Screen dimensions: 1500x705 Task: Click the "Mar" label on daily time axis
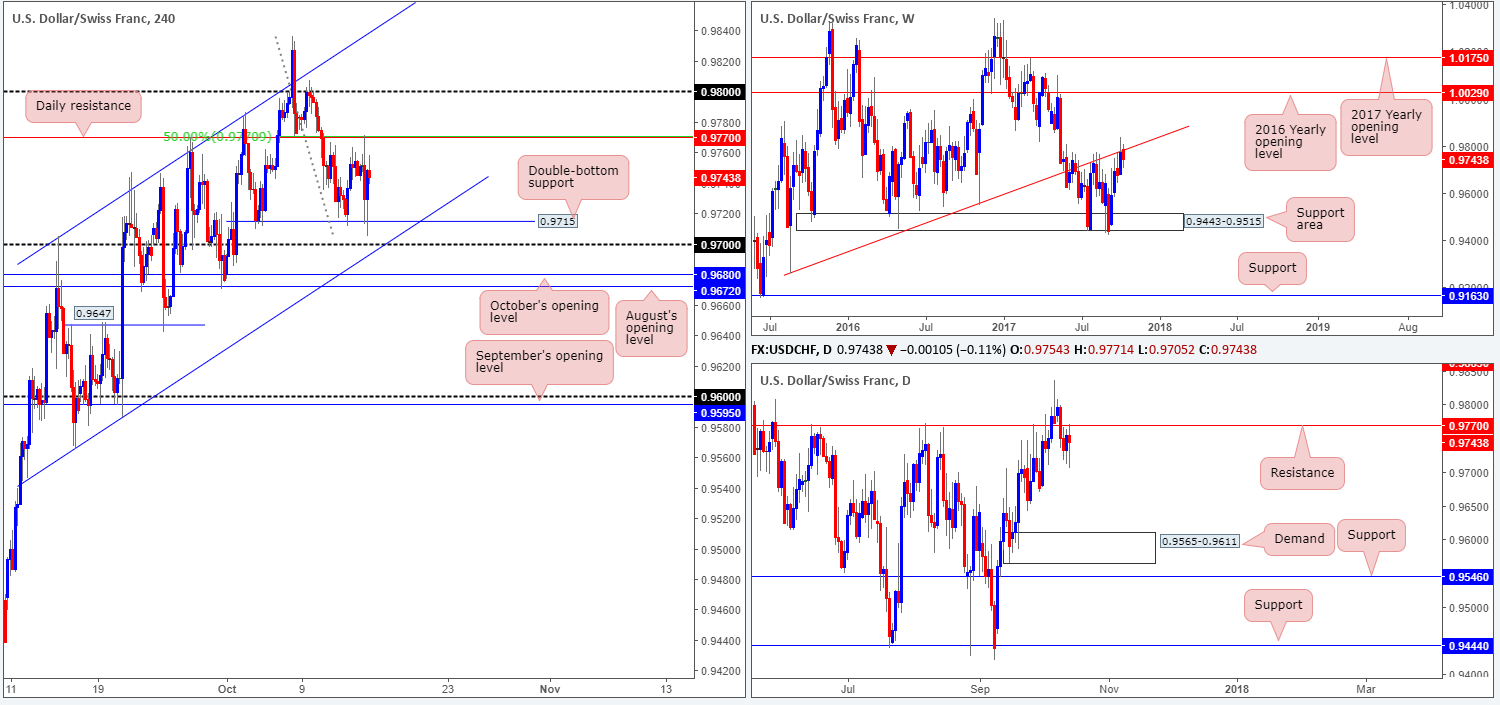click(x=1366, y=689)
